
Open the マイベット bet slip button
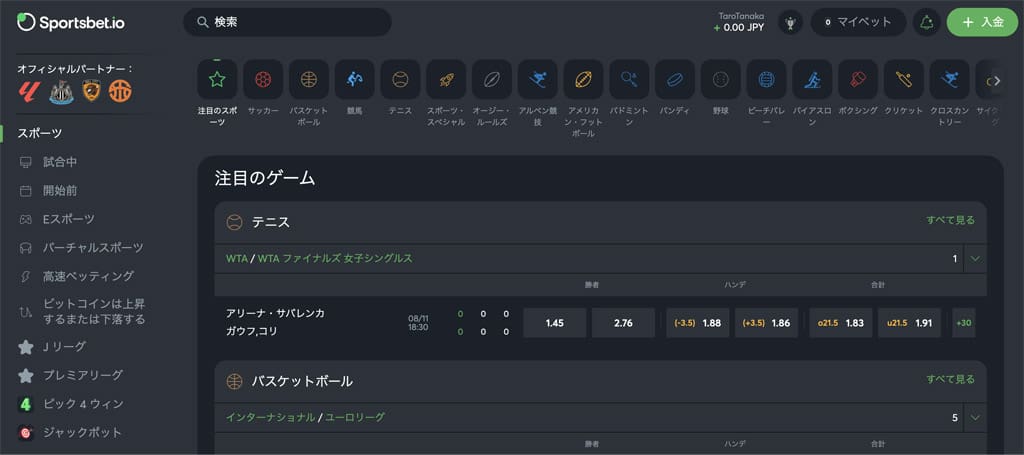[x=858, y=22]
